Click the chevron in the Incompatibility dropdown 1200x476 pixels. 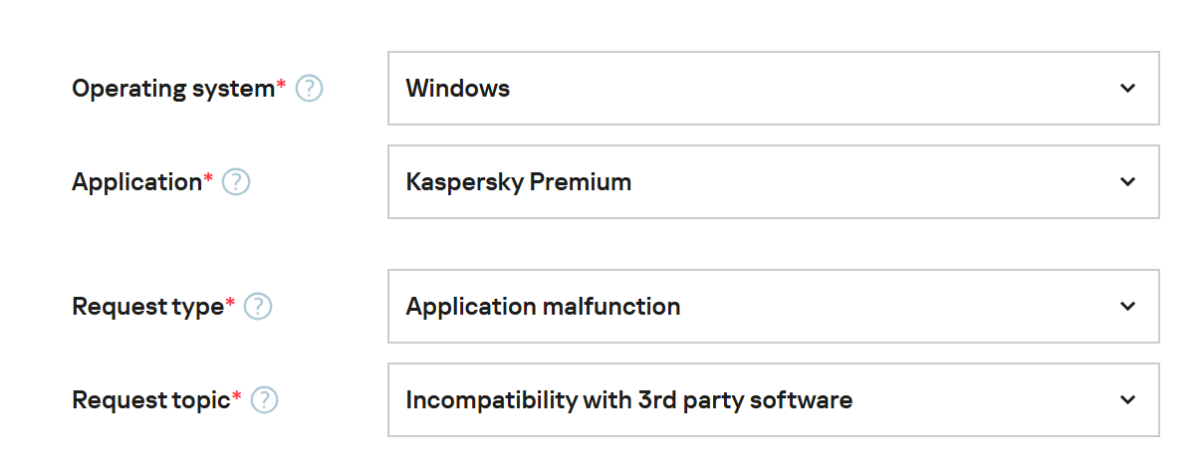[x=1128, y=400]
